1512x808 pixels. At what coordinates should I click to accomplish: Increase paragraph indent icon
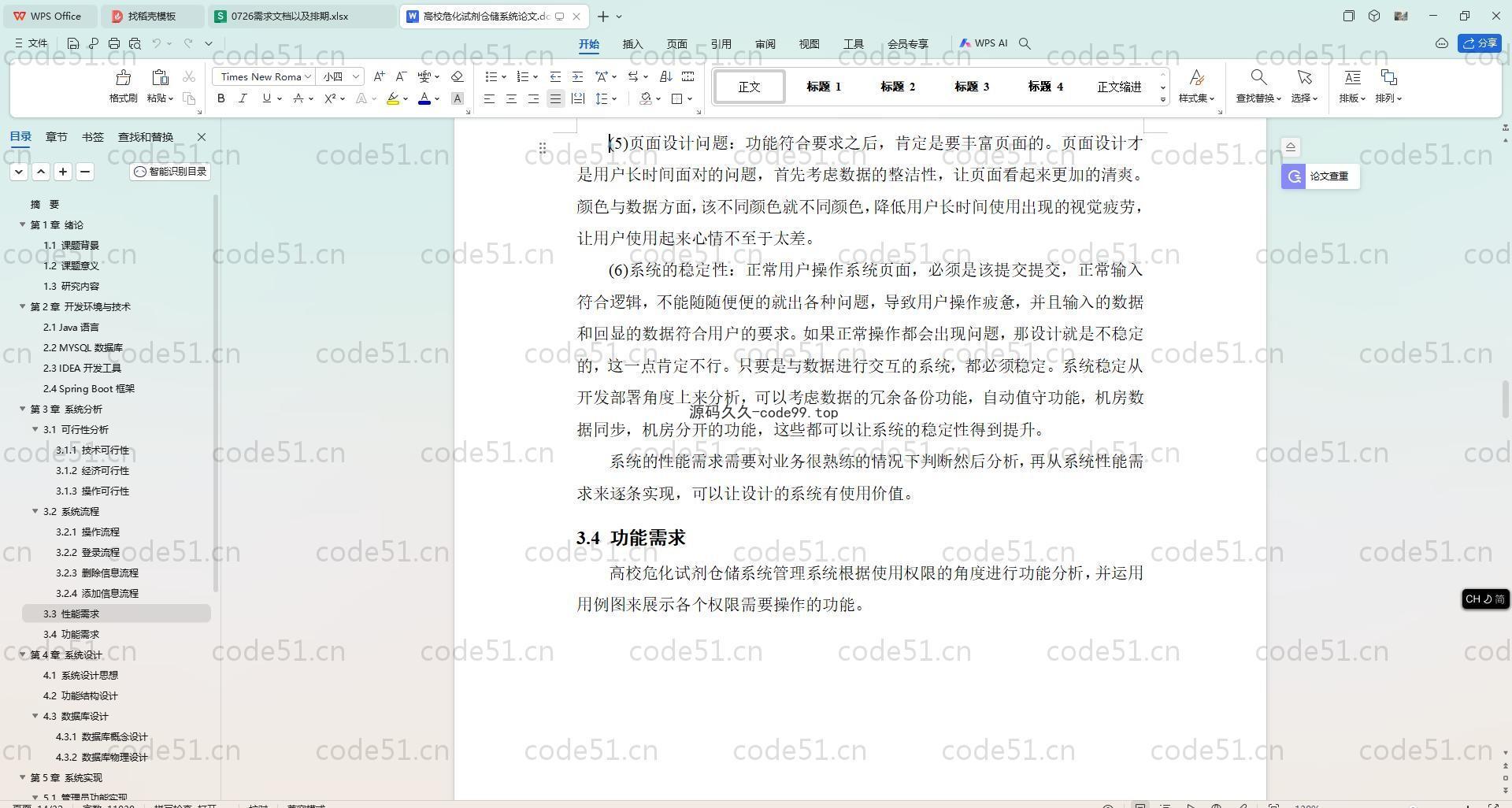click(x=577, y=76)
